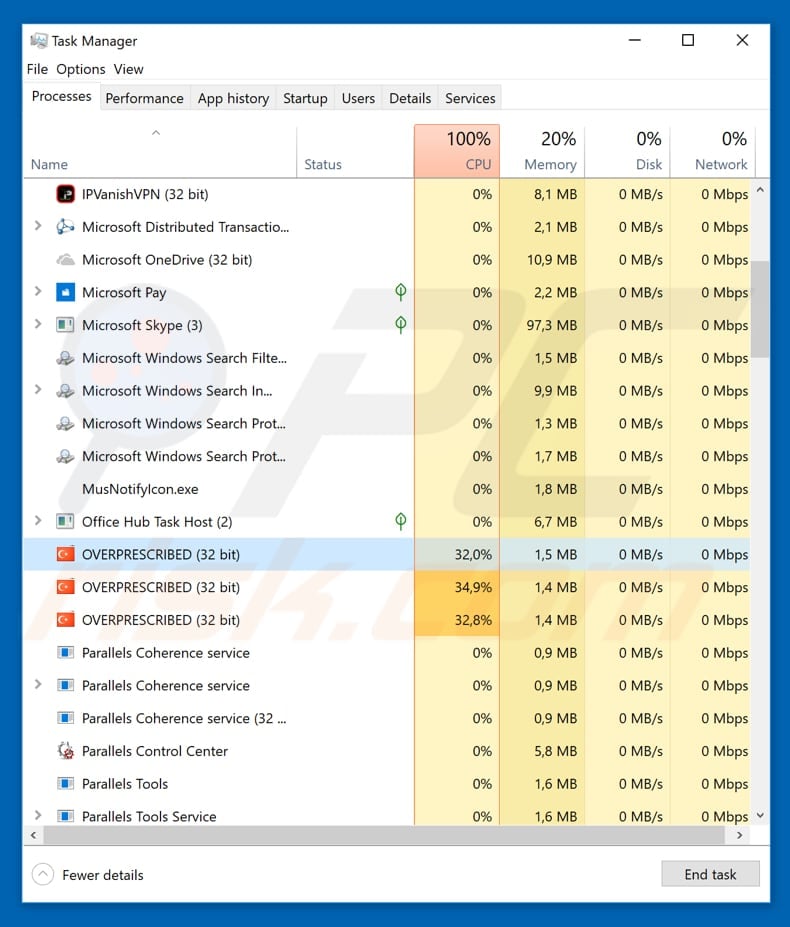Sort processes by Disk column

click(627, 151)
